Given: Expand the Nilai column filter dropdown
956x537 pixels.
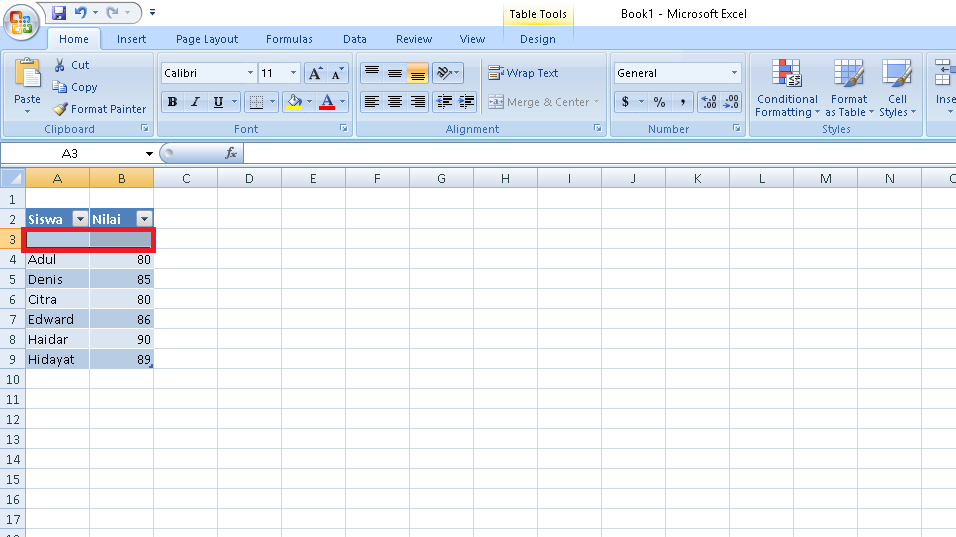Looking at the screenshot, I should [x=144, y=219].
